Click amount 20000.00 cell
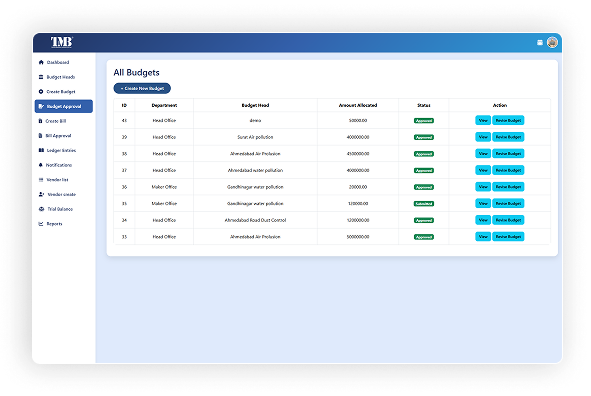 coord(358,187)
